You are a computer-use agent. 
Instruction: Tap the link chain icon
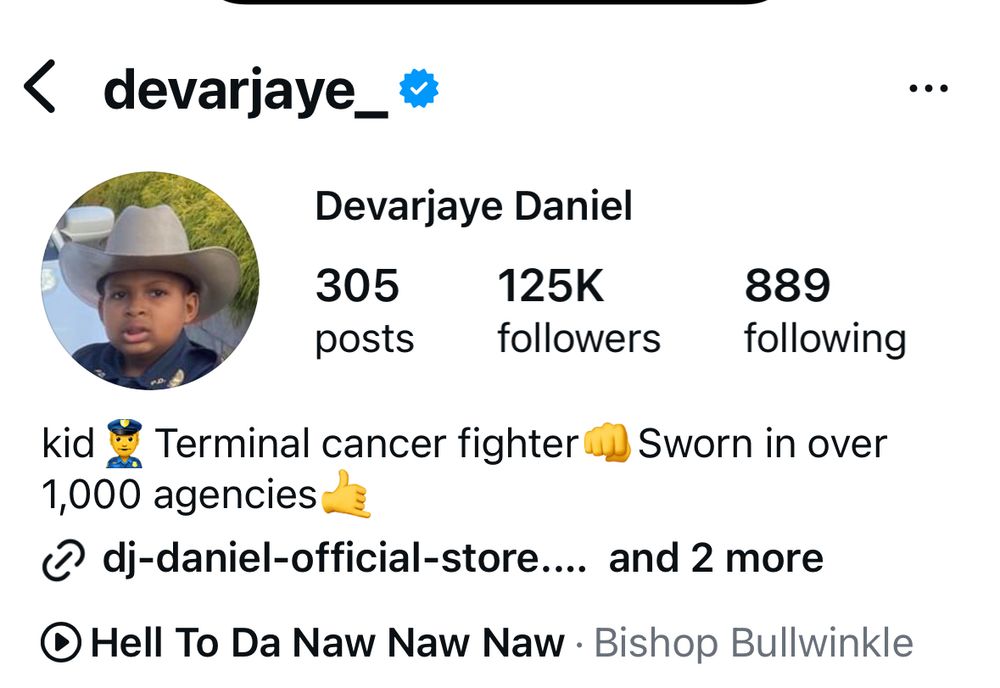click(x=63, y=560)
